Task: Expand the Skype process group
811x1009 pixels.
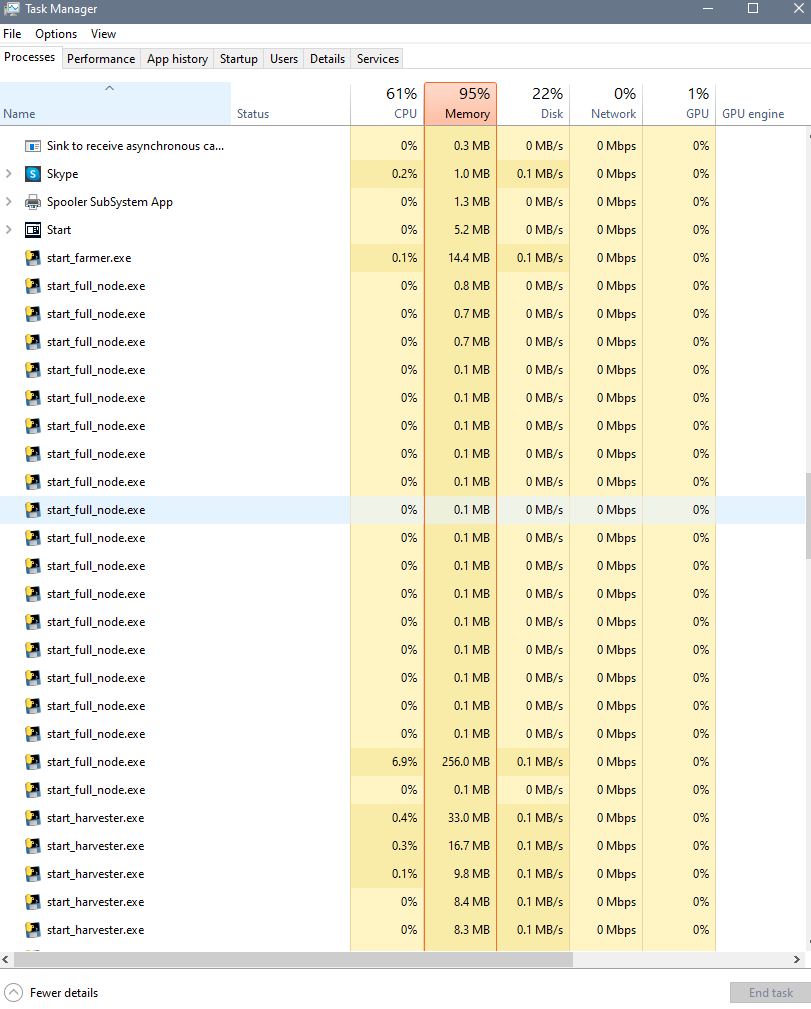Action: [x=8, y=174]
